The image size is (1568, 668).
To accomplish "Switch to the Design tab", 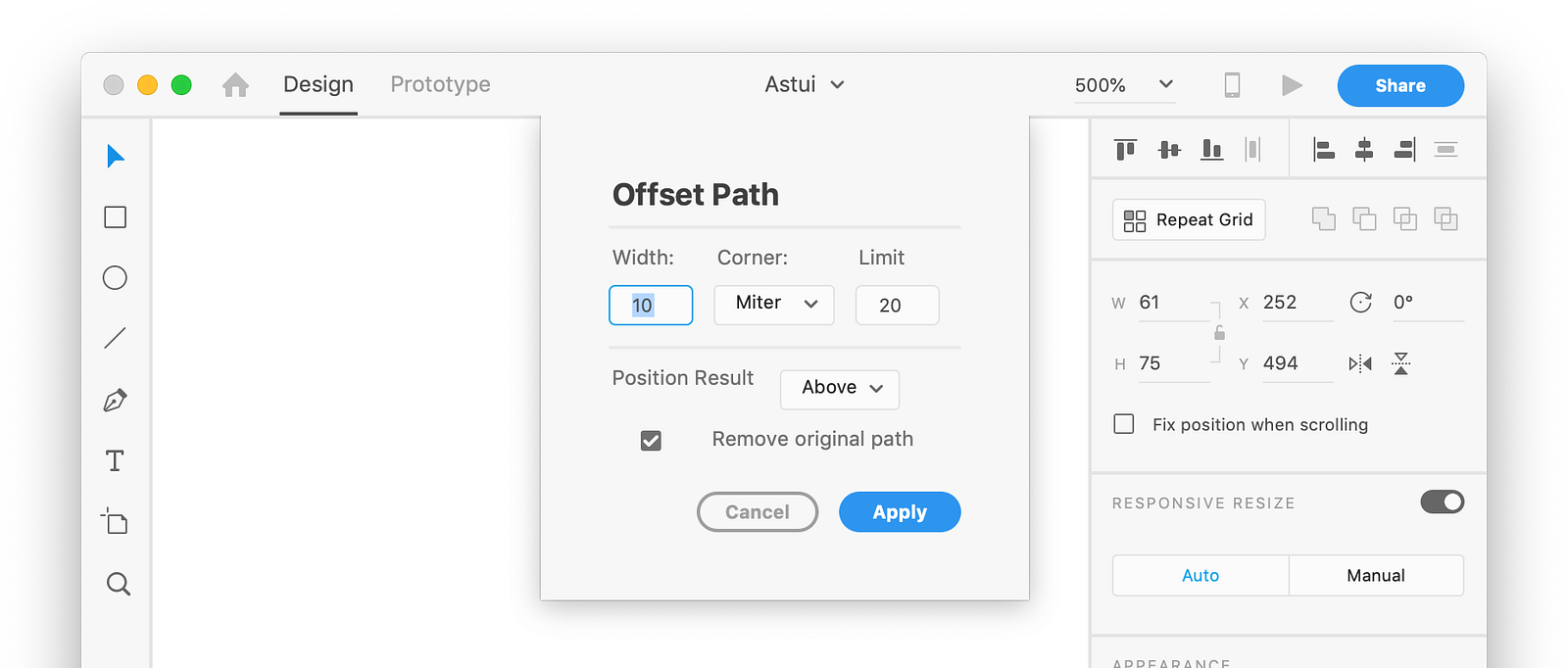I will (x=318, y=85).
